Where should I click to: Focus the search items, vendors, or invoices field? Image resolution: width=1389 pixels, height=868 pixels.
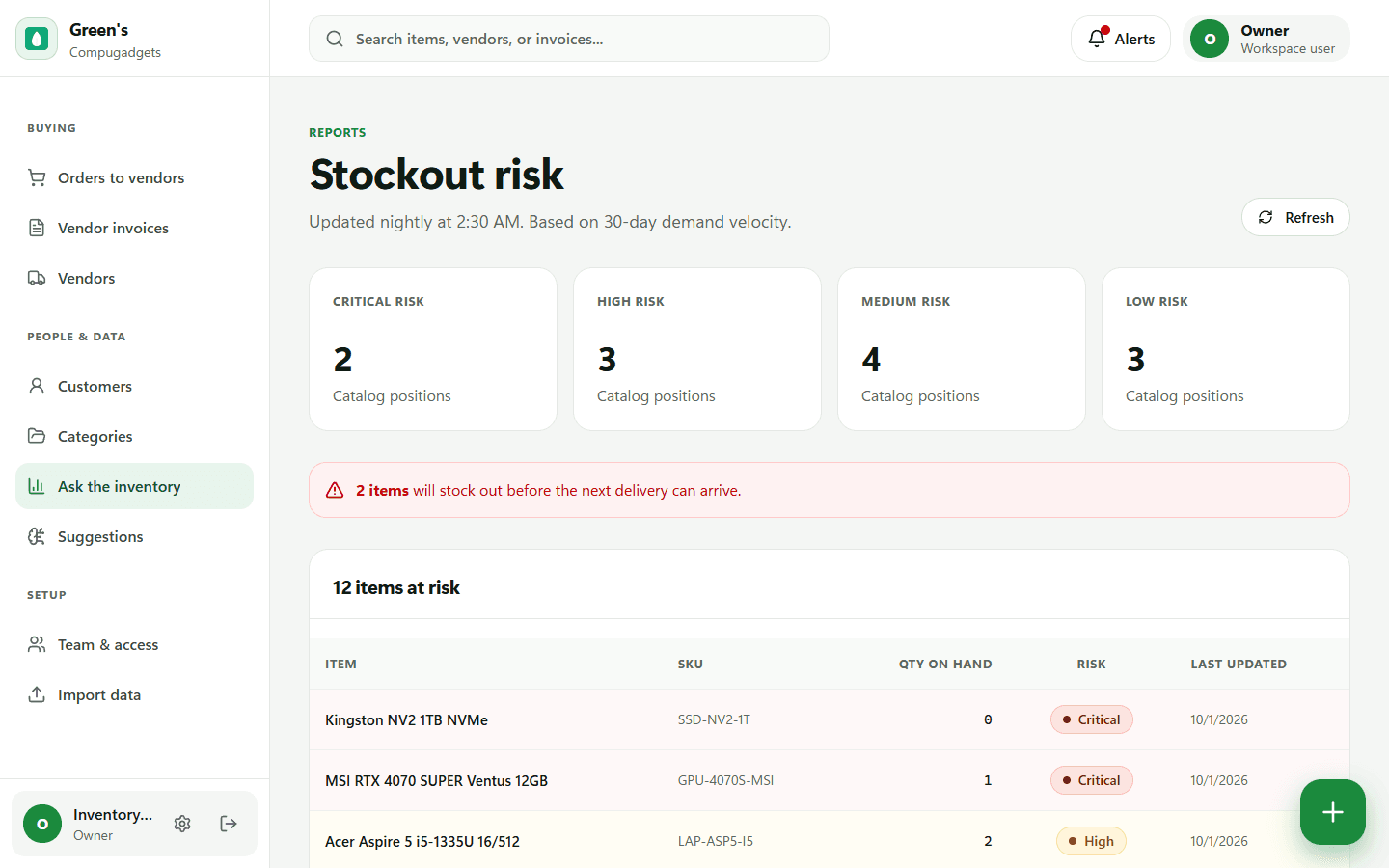coord(569,39)
